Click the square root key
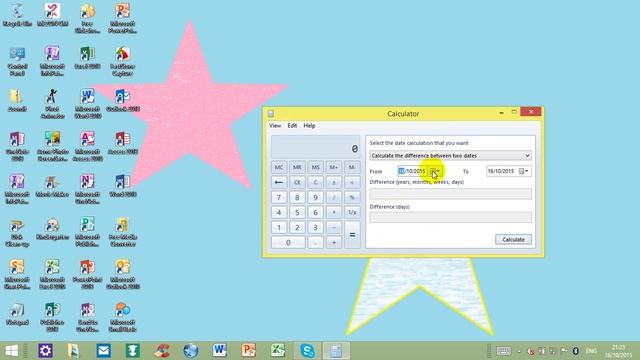The width and height of the screenshot is (640, 360). pyautogui.click(x=352, y=182)
